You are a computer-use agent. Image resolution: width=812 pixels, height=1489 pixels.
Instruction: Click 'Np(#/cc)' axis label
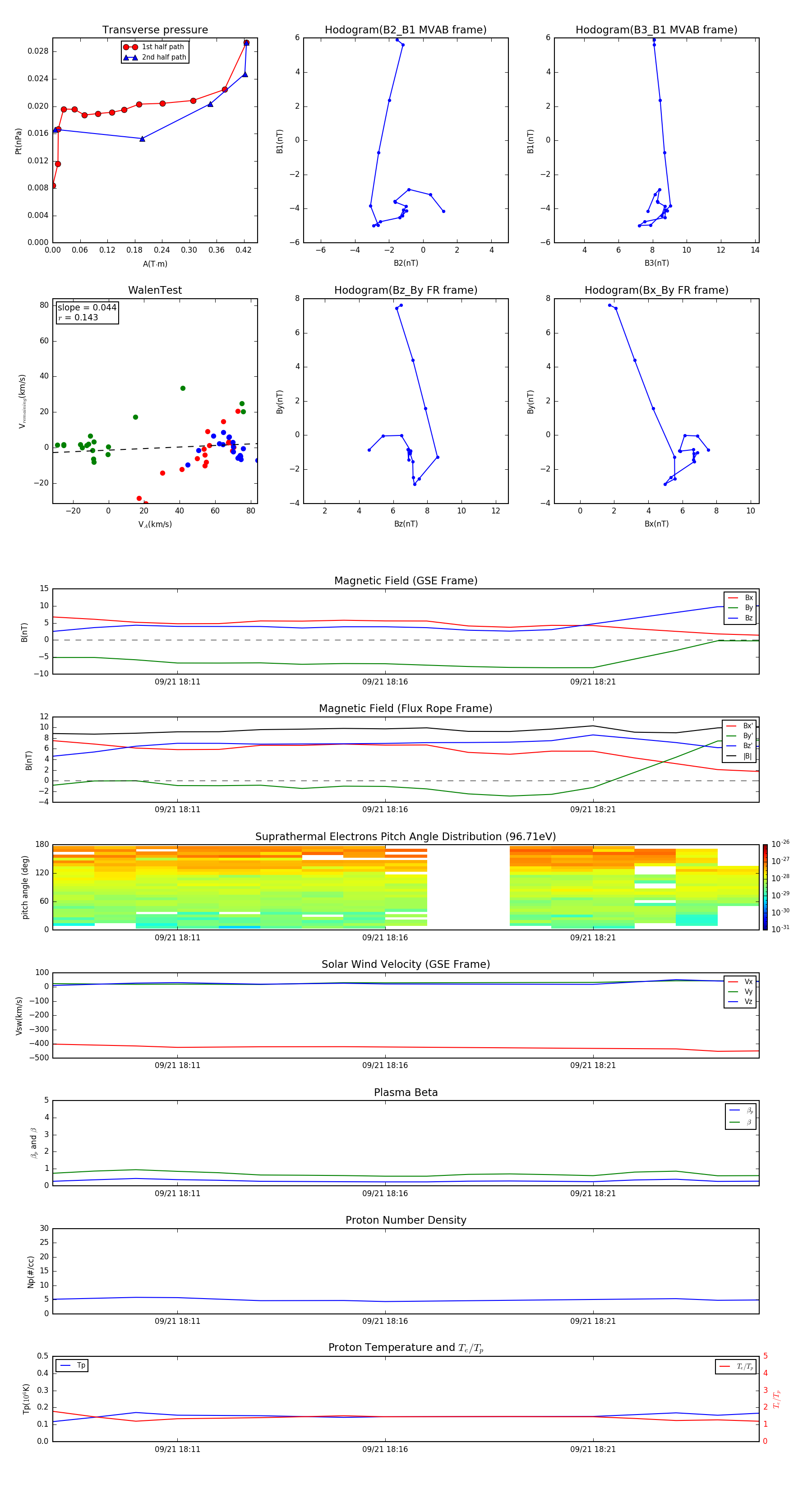pyautogui.click(x=31, y=1272)
